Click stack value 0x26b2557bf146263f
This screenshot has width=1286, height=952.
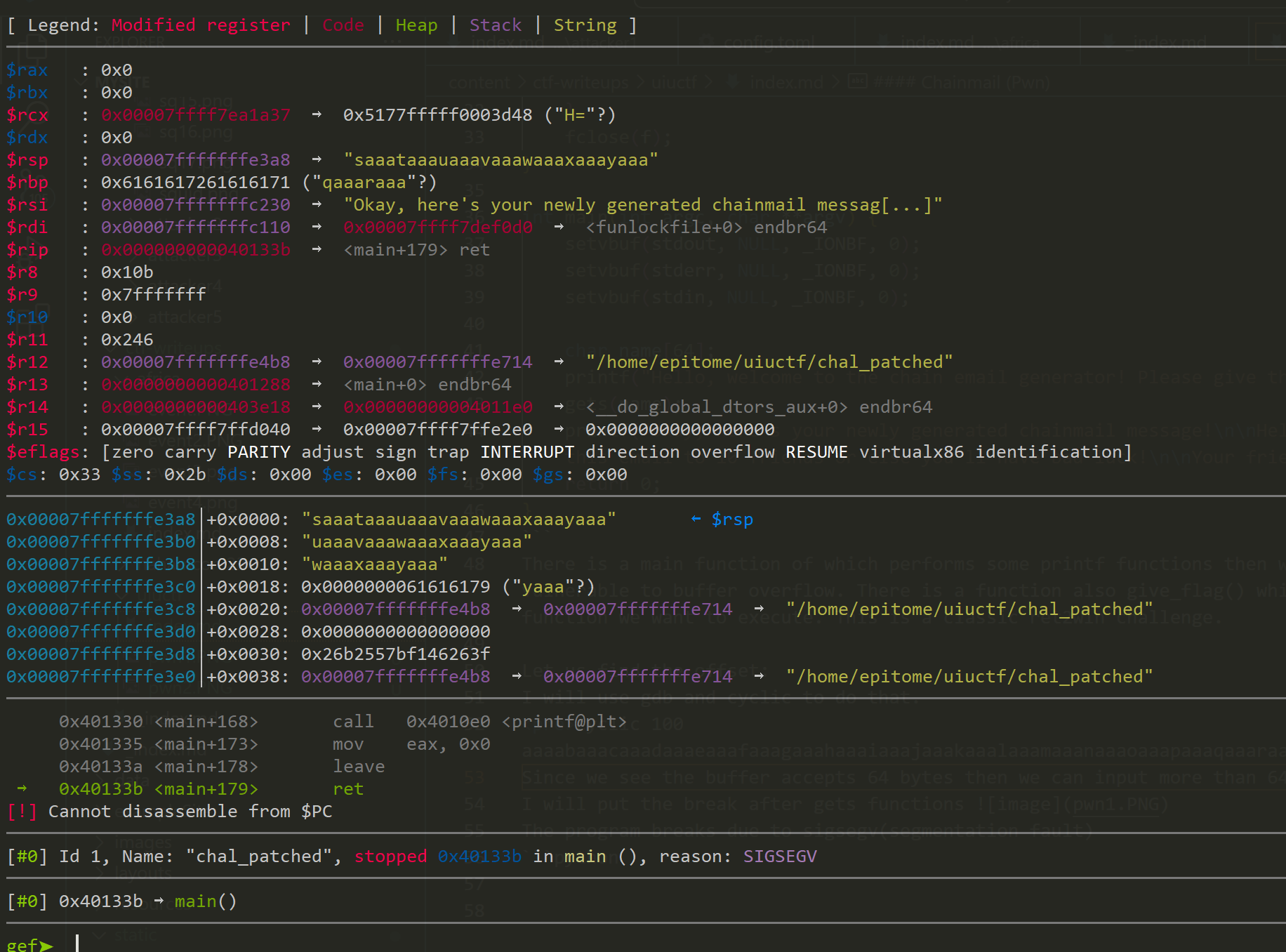[x=396, y=654]
